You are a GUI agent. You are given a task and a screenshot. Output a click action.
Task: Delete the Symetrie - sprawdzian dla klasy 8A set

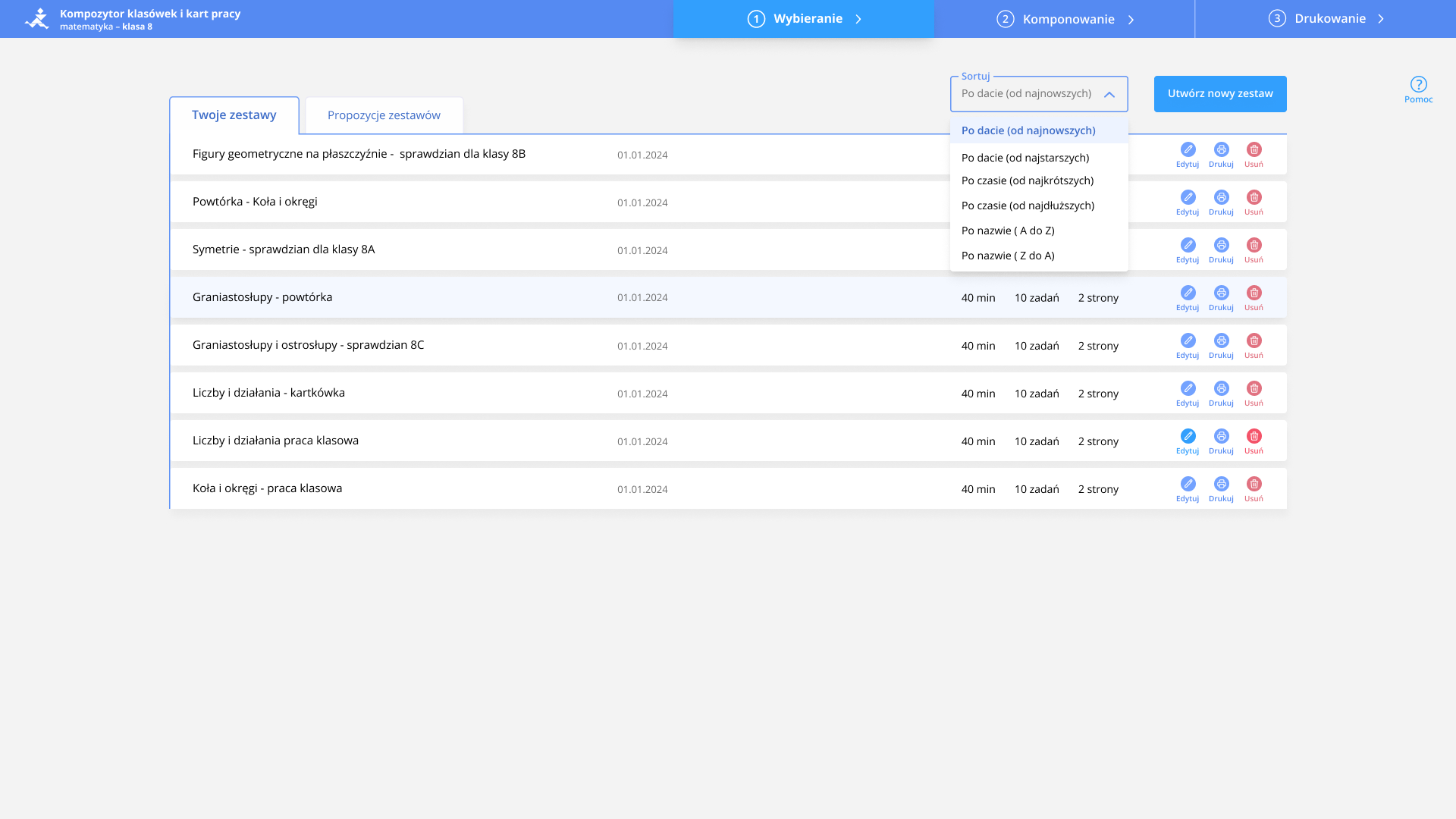[1254, 249]
